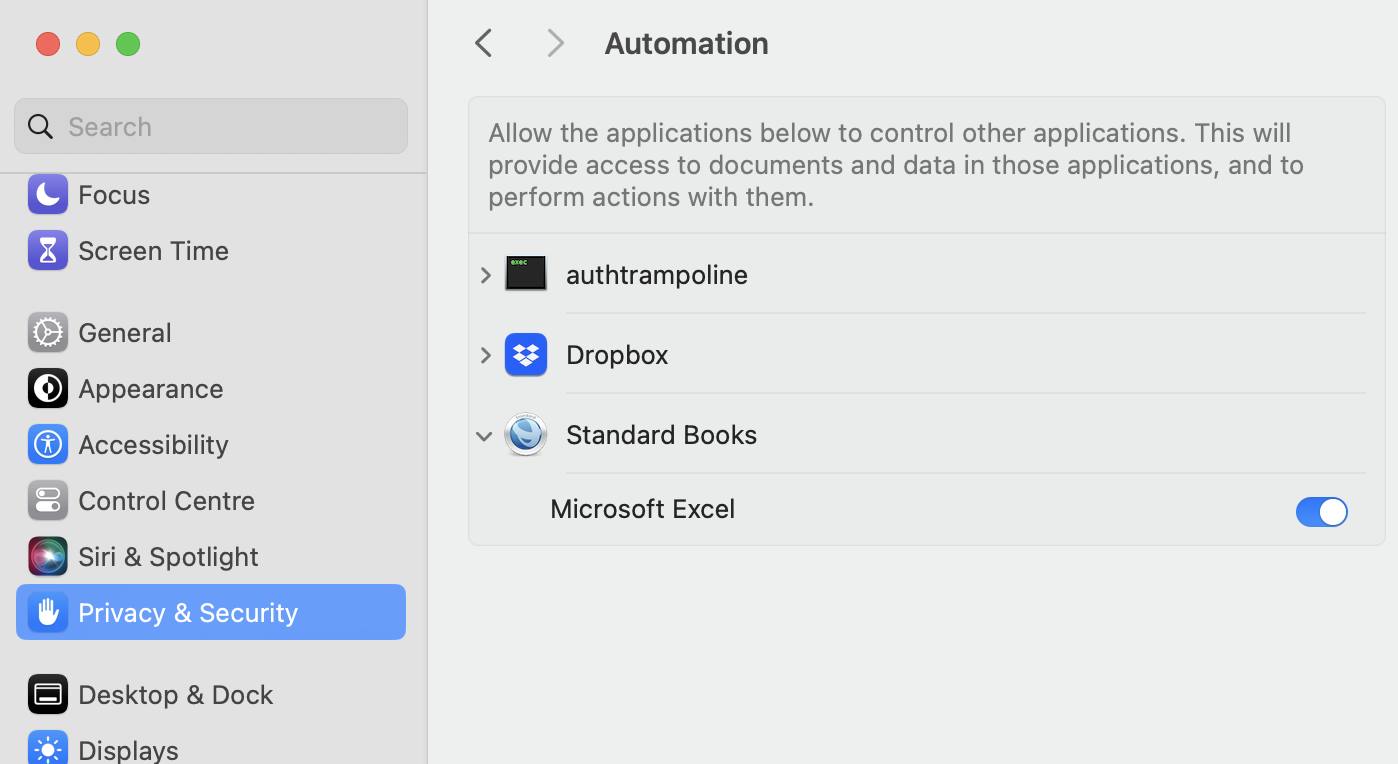Click the Siri & Spotlight icon
Screen dimensions: 1398x764
[47, 556]
